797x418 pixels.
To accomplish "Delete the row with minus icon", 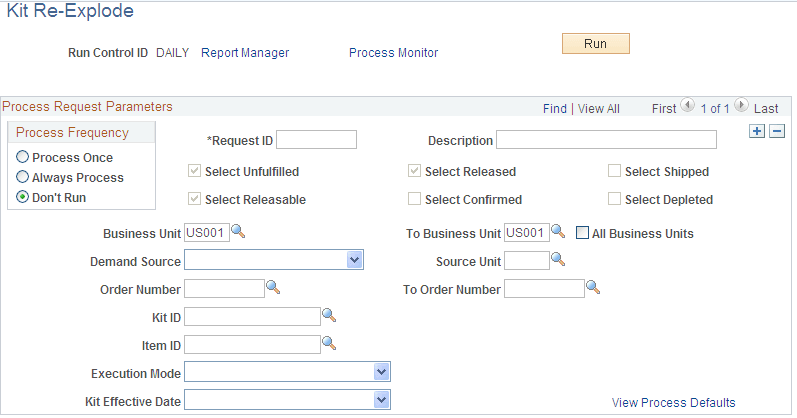I will 777,131.
